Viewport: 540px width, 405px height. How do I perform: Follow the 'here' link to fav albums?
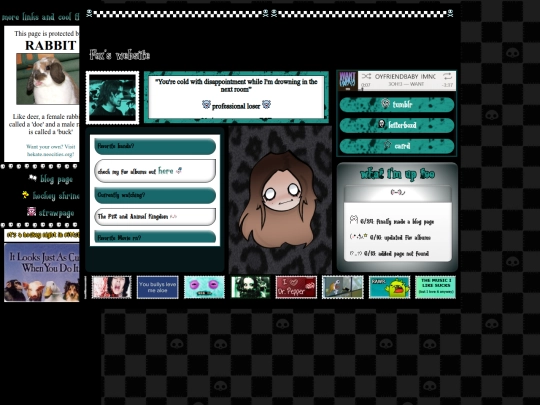166,170
